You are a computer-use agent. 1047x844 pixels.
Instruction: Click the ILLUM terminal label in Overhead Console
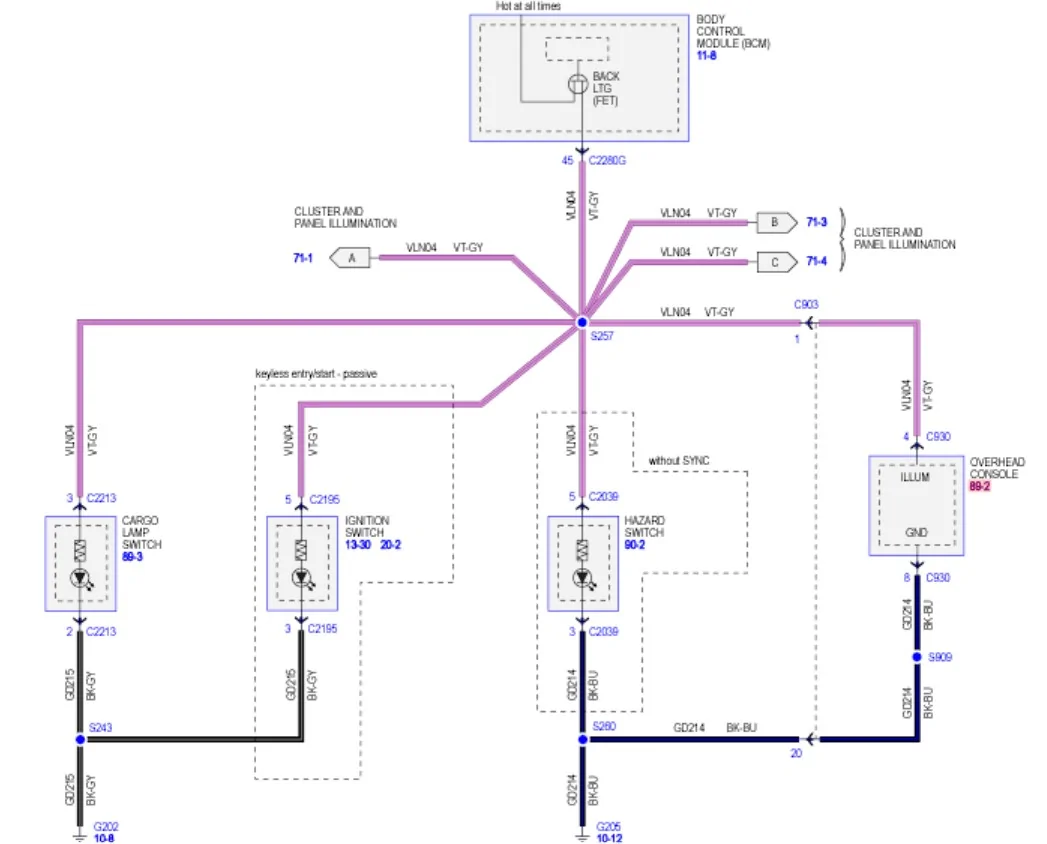pyautogui.click(x=915, y=477)
